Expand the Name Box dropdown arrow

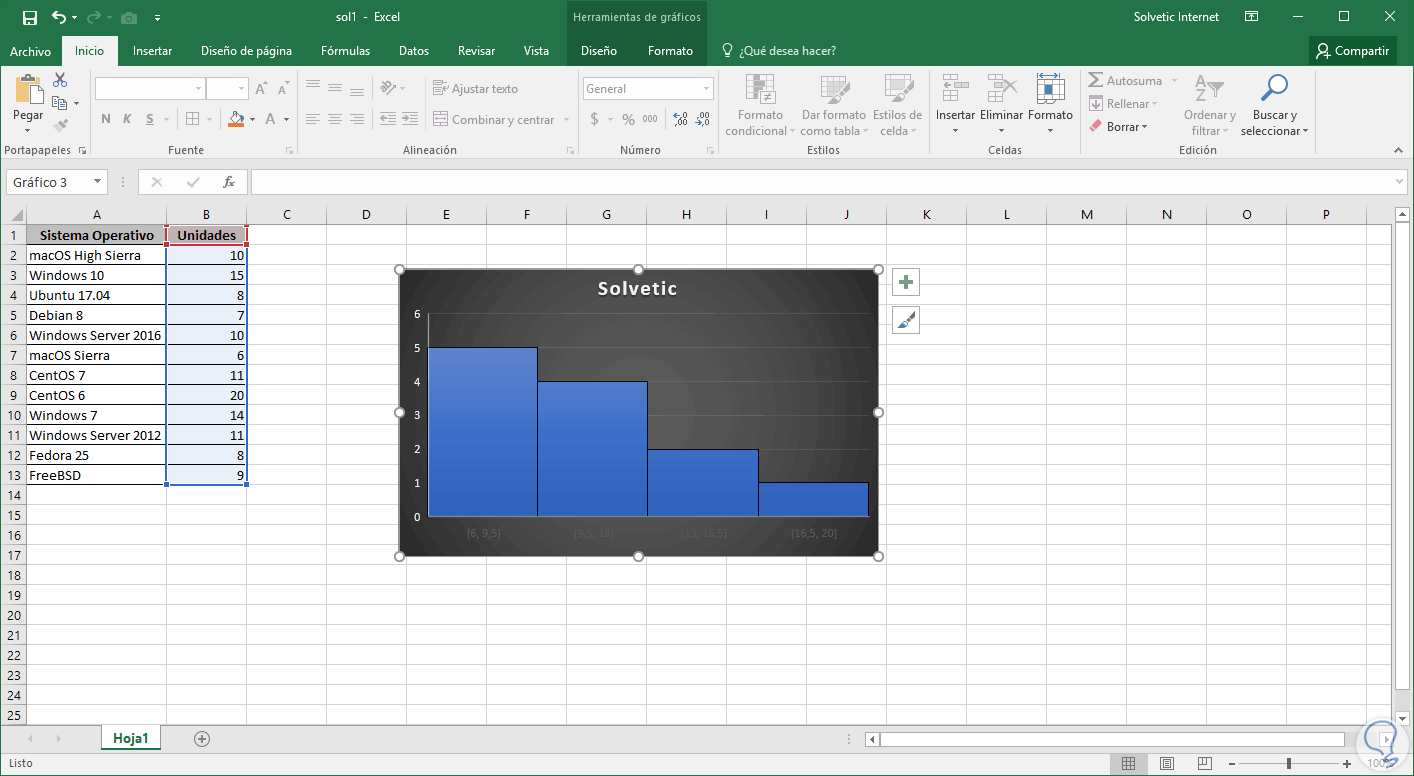pyautogui.click(x=98, y=182)
